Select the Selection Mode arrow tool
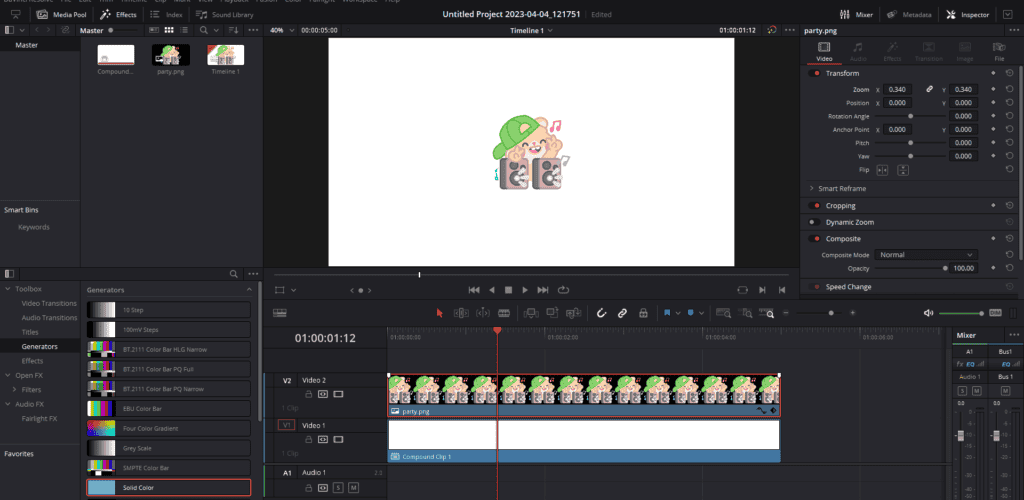The image size is (1024, 500). [x=440, y=313]
